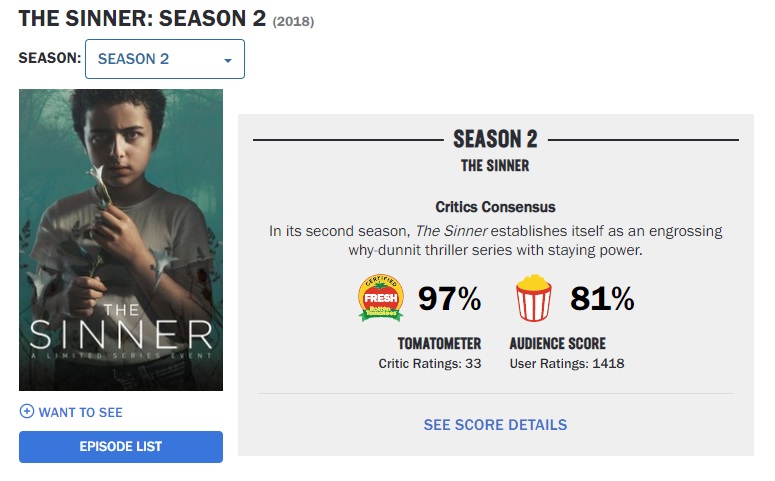Click the critics consensus description text
The width and height of the screenshot is (775, 481).
(495, 240)
